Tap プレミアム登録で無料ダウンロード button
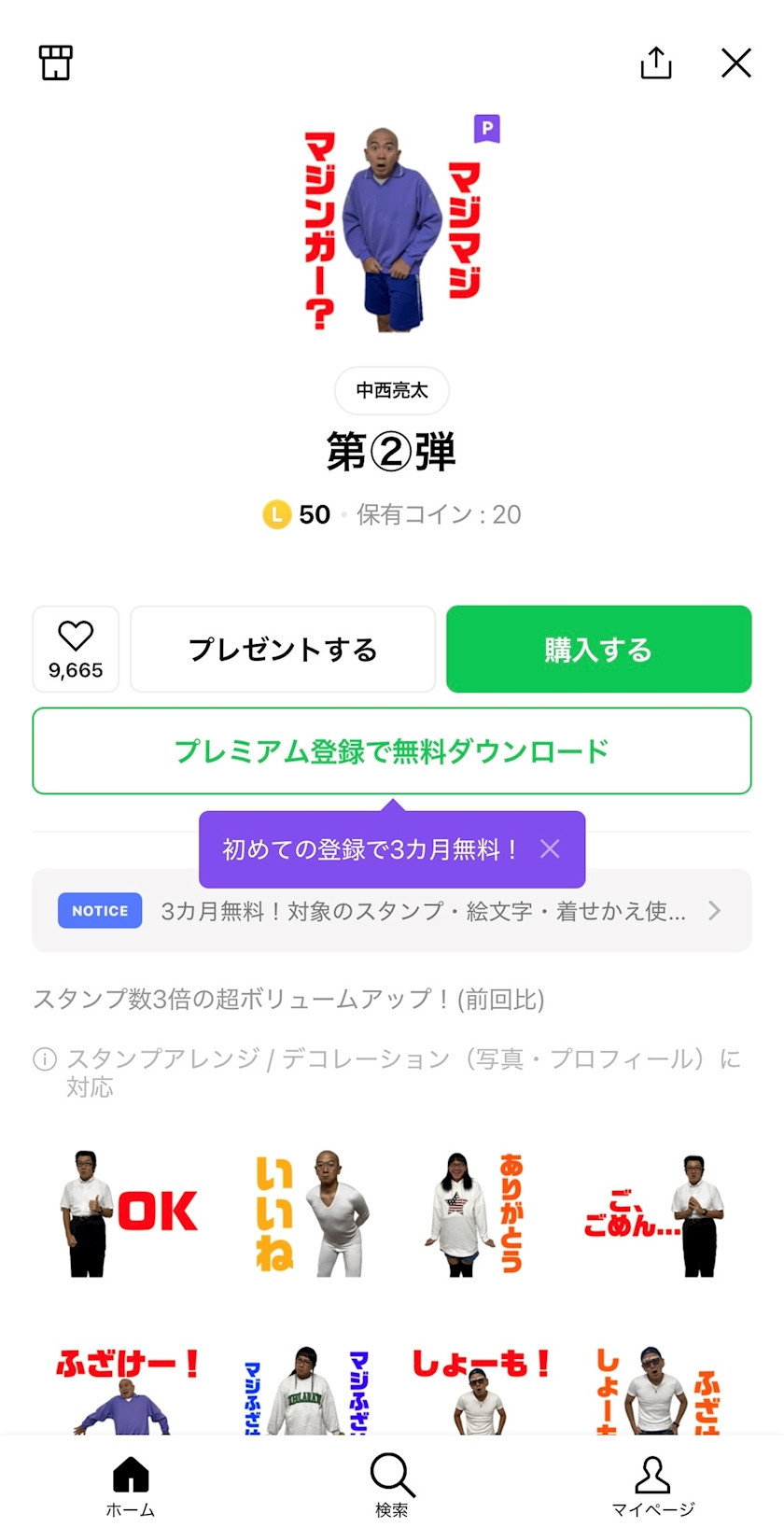The height and width of the screenshot is (1527, 784). click(x=392, y=750)
